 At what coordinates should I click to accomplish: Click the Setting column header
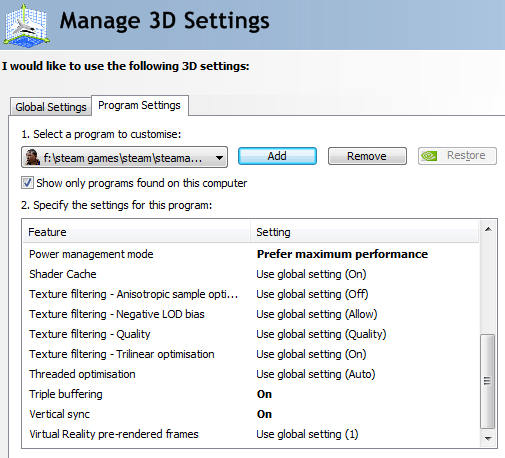(x=365, y=232)
